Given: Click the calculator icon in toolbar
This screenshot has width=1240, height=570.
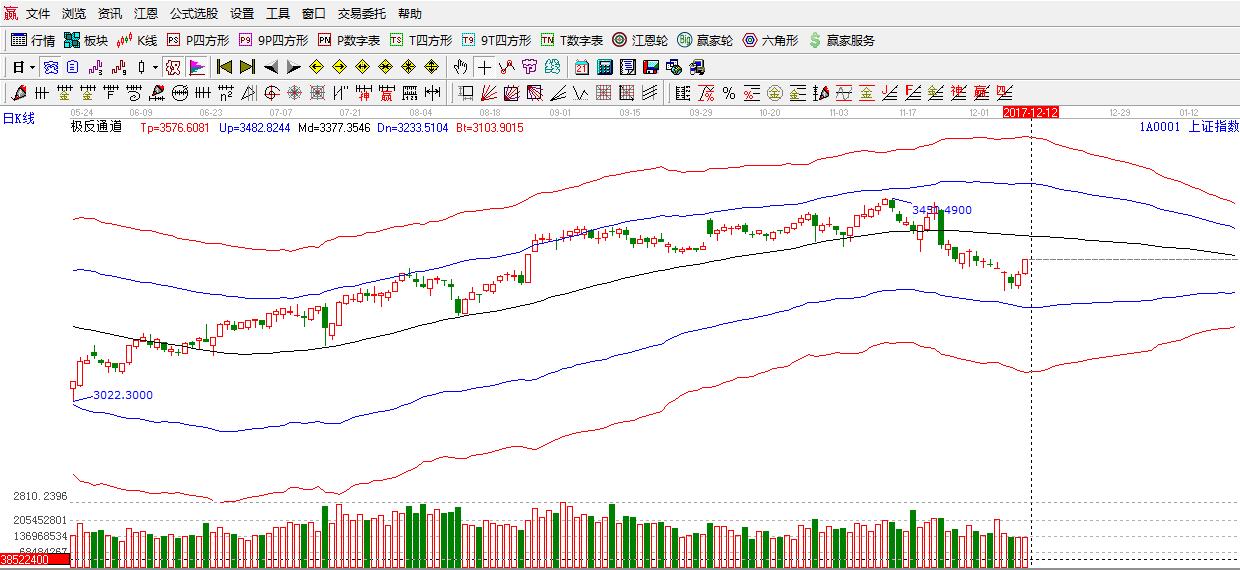Looking at the screenshot, I should pos(604,68).
